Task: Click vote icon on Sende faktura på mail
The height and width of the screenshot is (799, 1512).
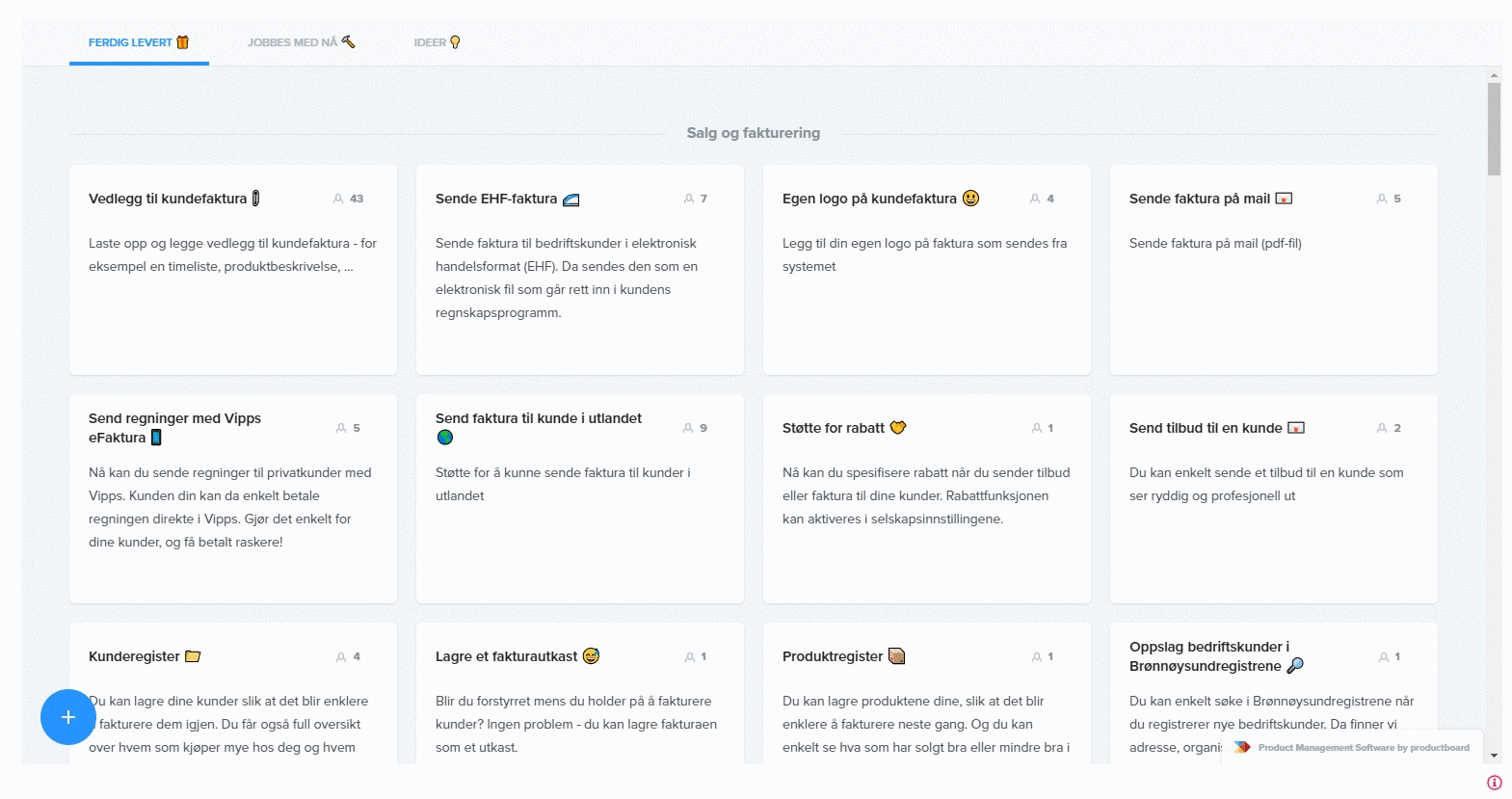Action: (x=1382, y=199)
